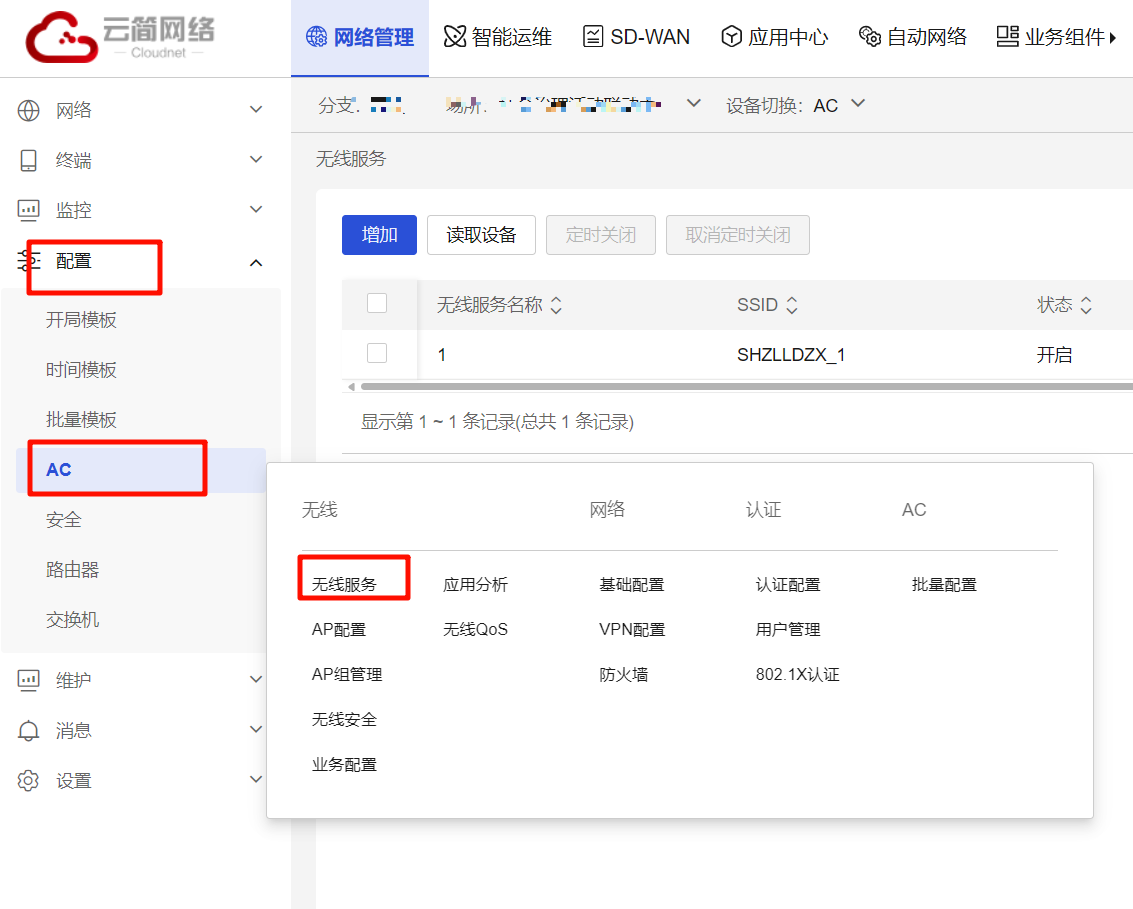Collapse the 配置 sidebar section
1133x909 pixels.
pyautogui.click(x=256, y=263)
